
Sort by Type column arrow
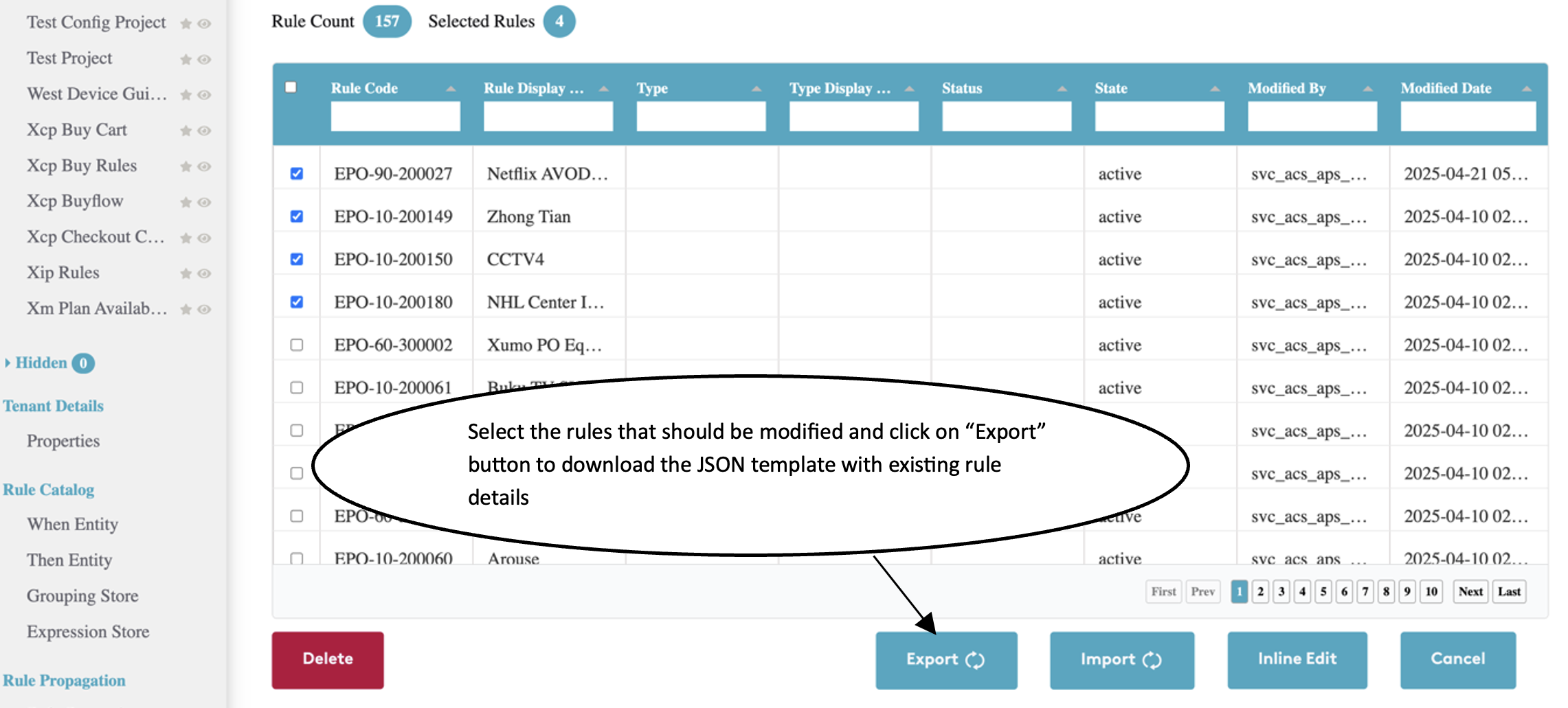pos(757,89)
